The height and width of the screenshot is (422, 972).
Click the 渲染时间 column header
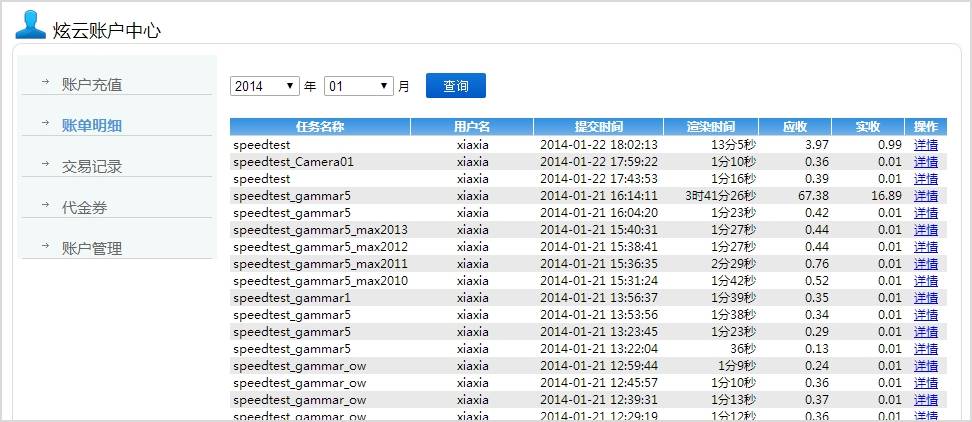pyautogui.click(x=711, y=127)
